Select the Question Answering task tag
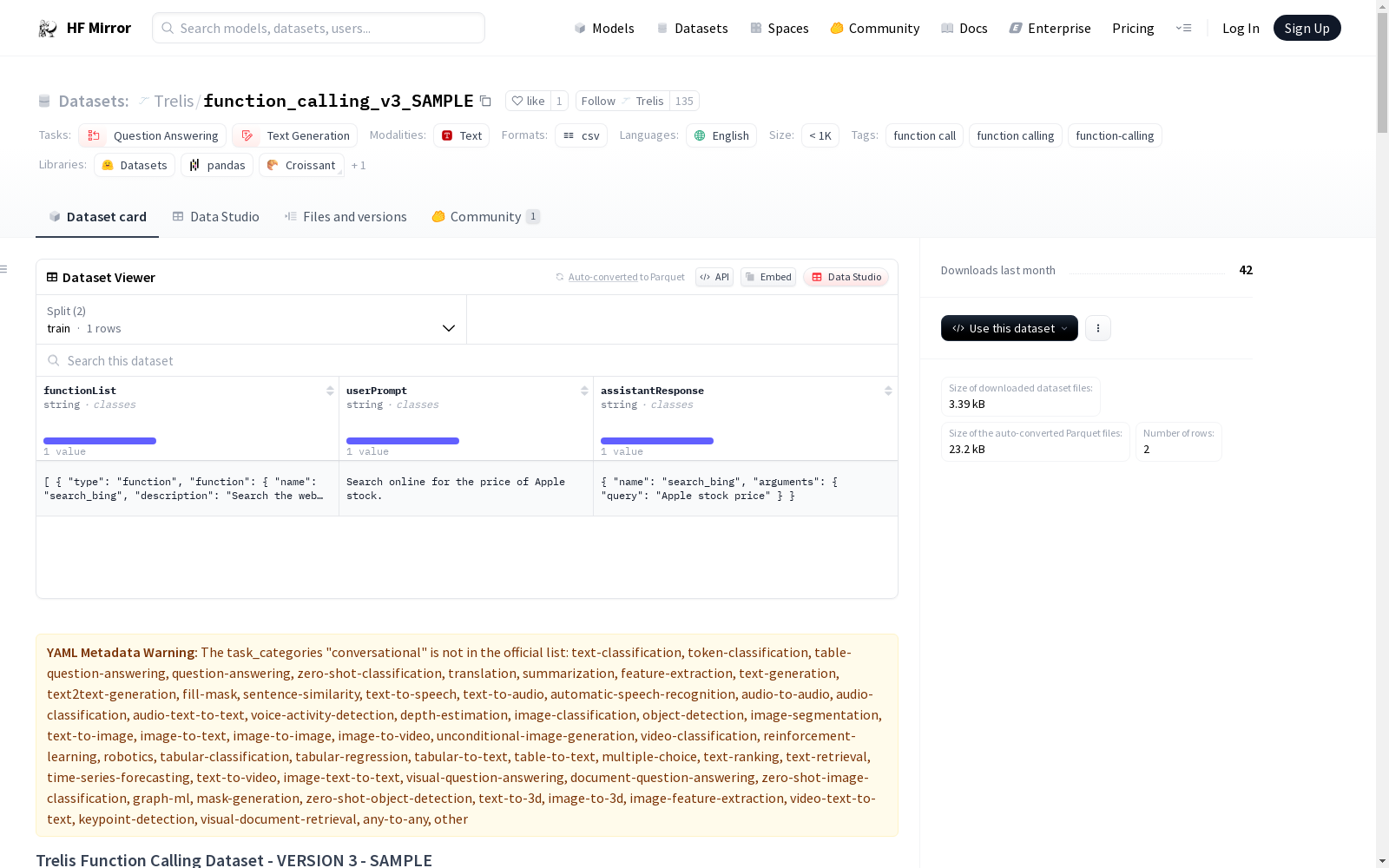Screen dimensions: 1389x868 [x=153, y=135]
